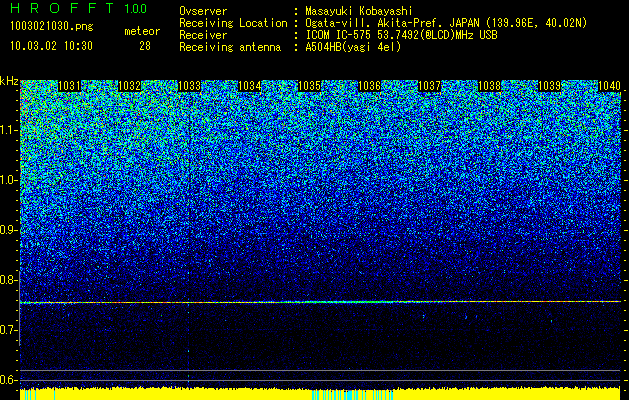Click the kHz axis unit label
This screenshot has width=629, height=400.
point(9,81)
